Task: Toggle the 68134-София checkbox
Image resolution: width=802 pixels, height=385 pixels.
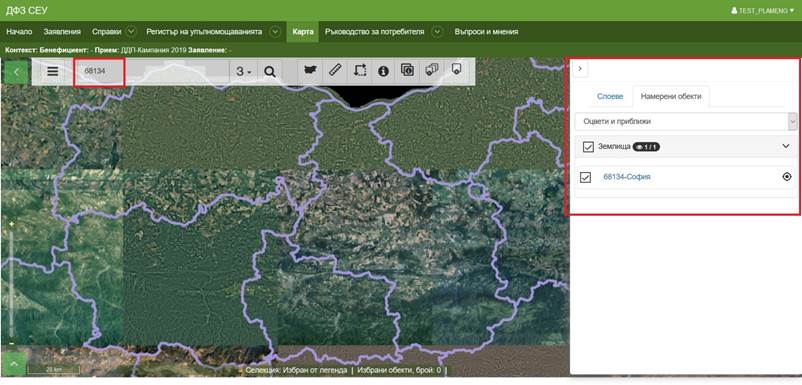Action: [x=586, y=177]
